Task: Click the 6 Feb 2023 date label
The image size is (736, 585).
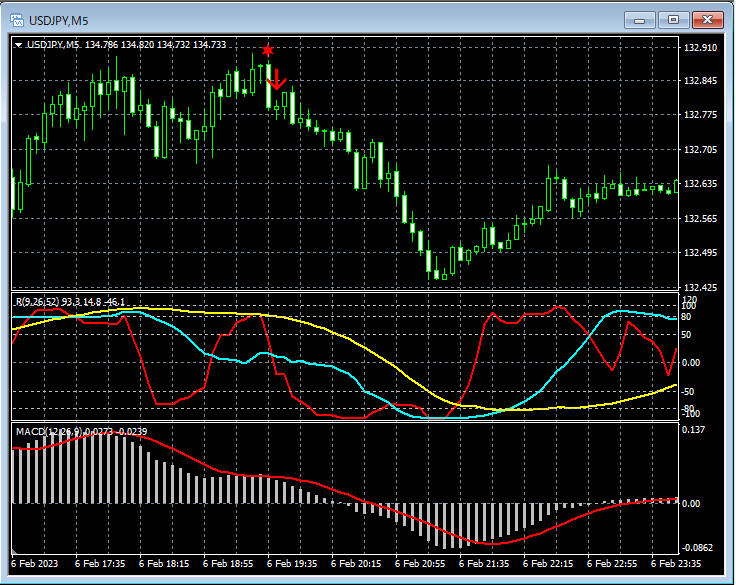Action: coord(35,564)
